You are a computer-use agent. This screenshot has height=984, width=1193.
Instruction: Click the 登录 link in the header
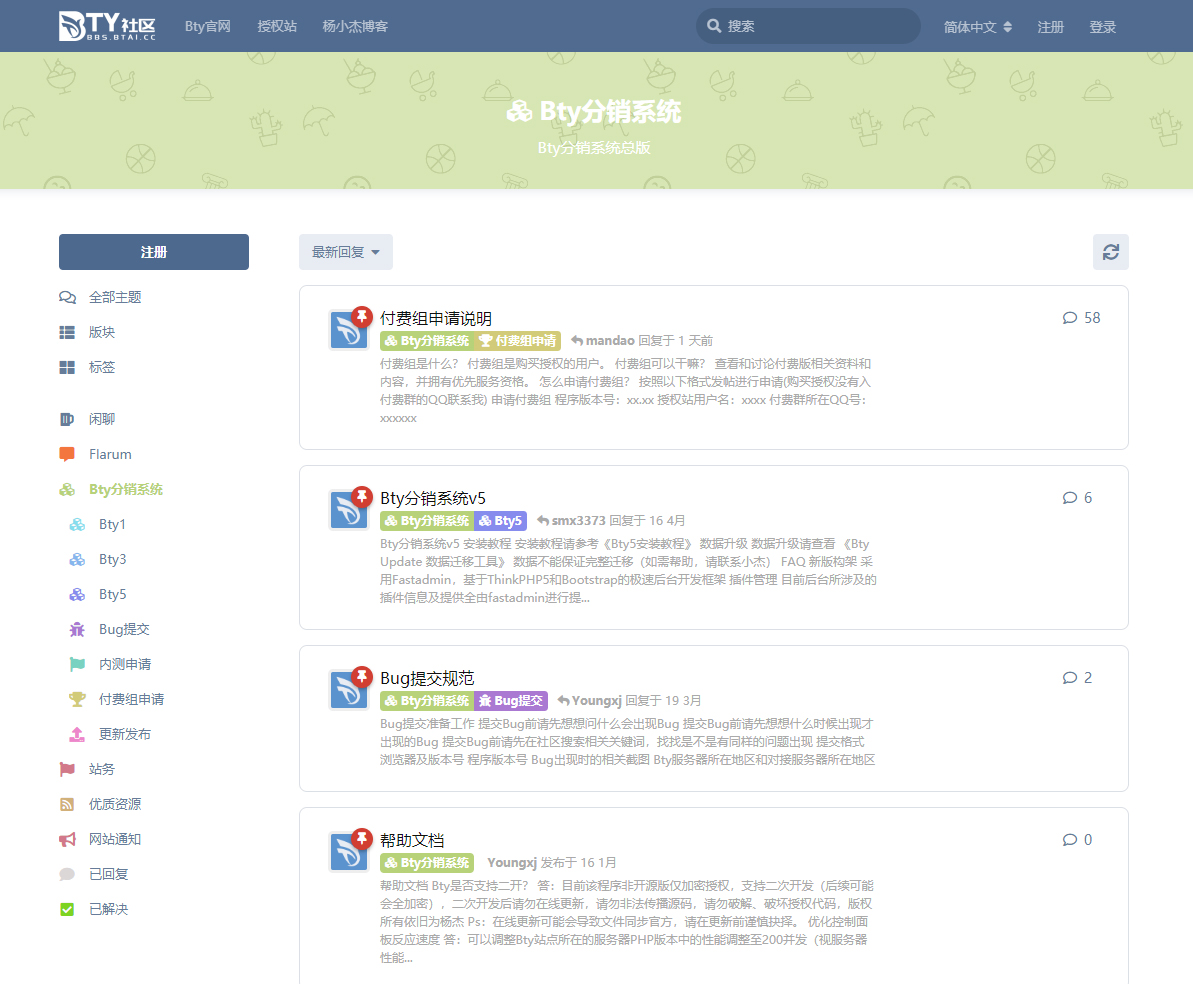[1102, 27]
